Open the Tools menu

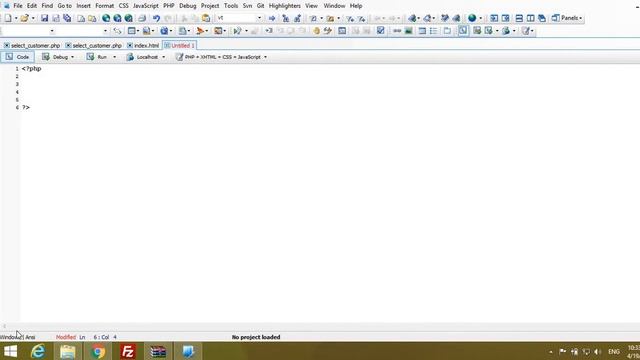click(x=231, y=6)
